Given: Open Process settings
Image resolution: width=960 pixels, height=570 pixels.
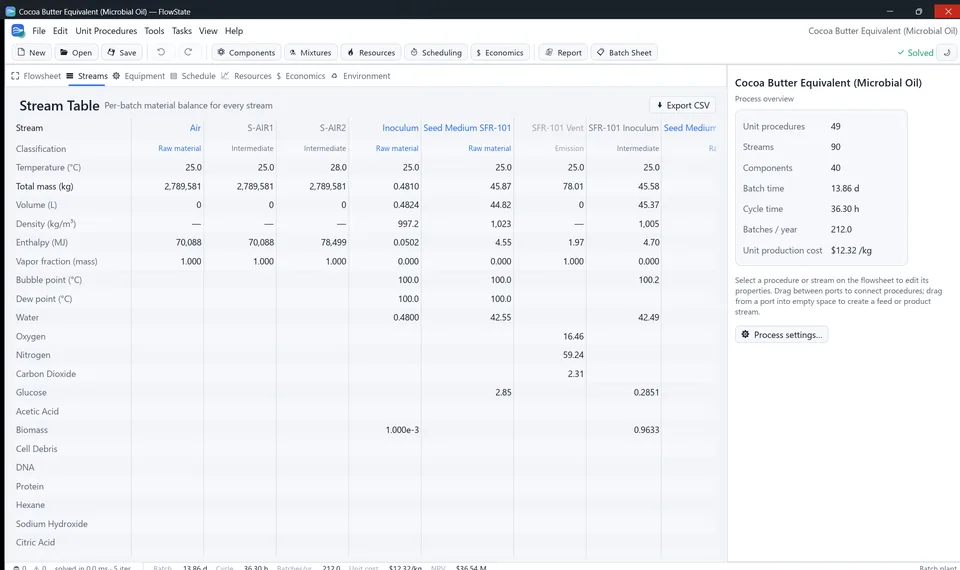Looking at the screenshot, I should pyautogui.click(x=782, y=334).
